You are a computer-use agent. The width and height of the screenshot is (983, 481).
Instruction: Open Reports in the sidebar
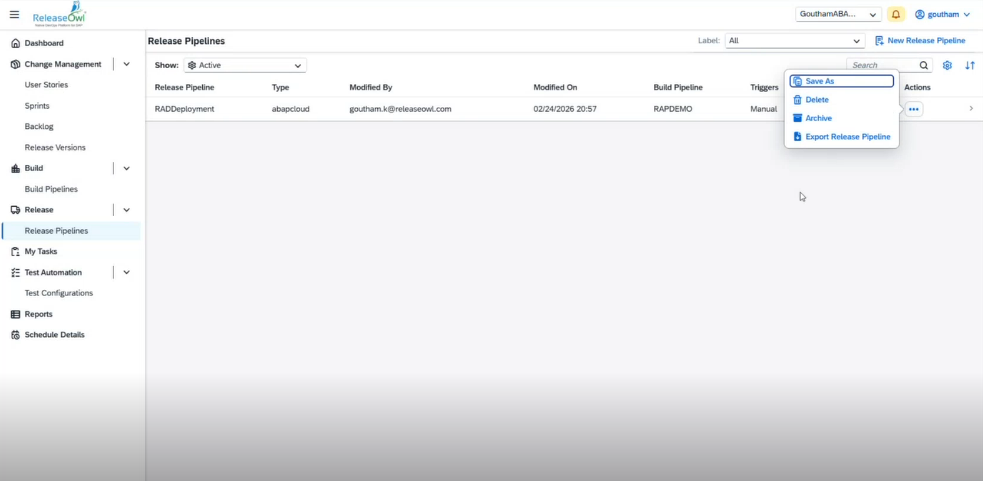[39, 314]
